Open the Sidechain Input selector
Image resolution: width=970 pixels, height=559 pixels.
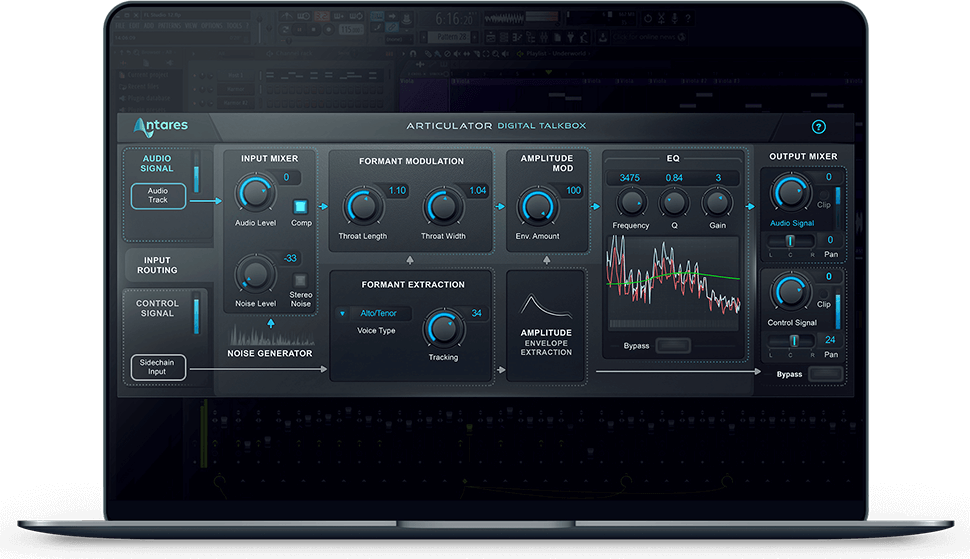(158, 367)
